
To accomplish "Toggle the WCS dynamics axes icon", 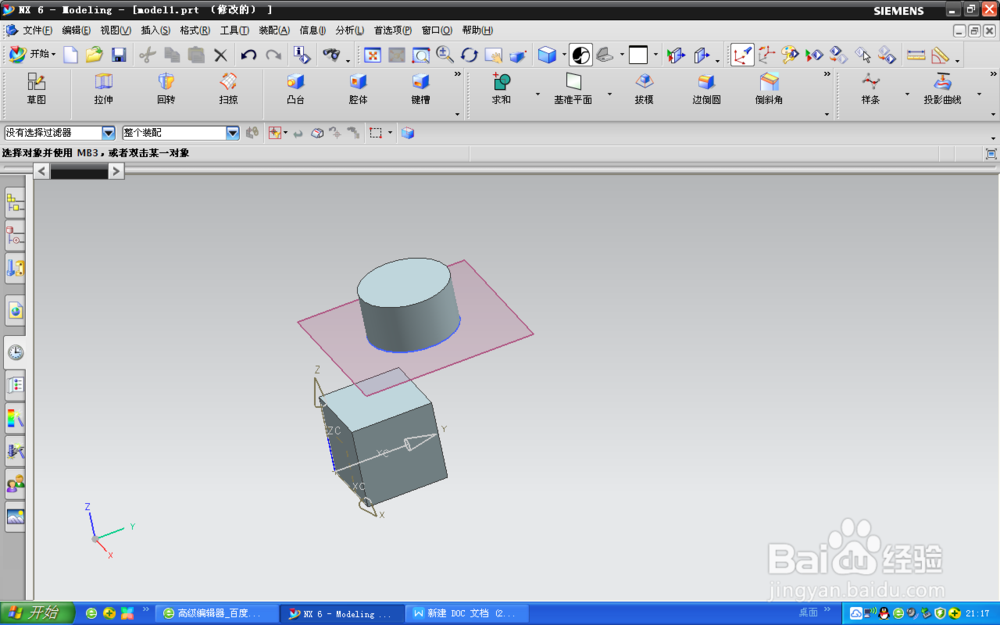I will 767,55.
